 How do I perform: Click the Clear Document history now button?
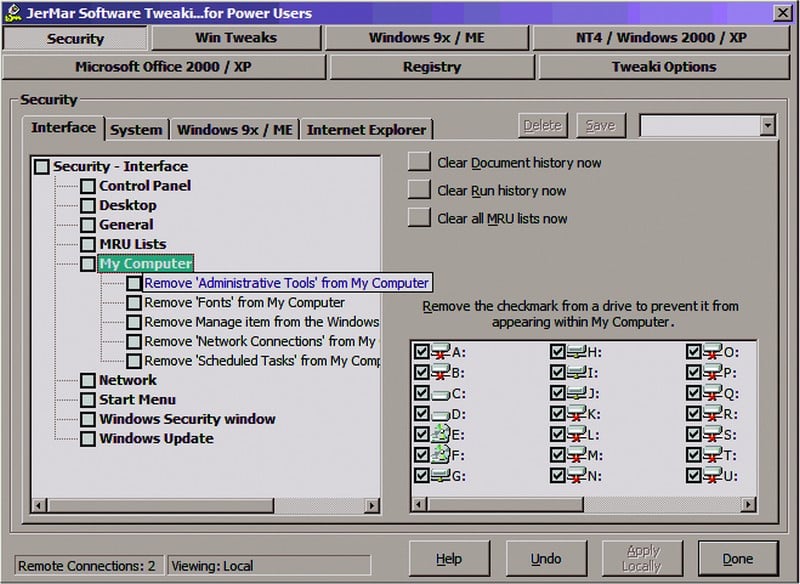pos(419,162)
